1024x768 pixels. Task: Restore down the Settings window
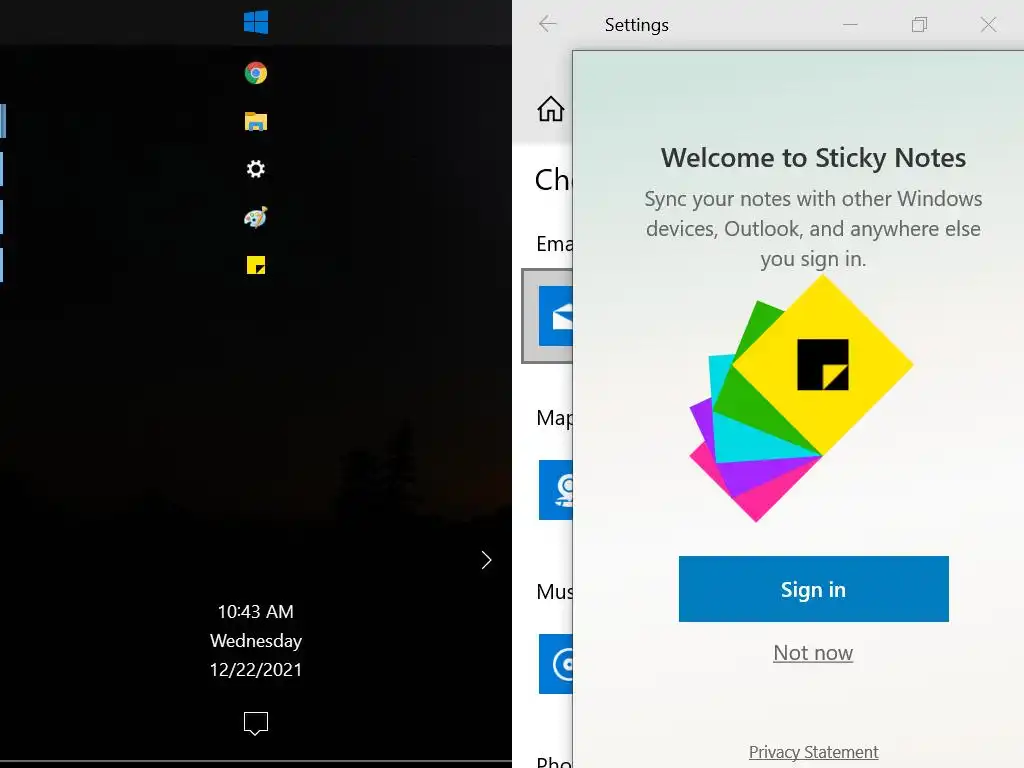click(x=919, y=24)
